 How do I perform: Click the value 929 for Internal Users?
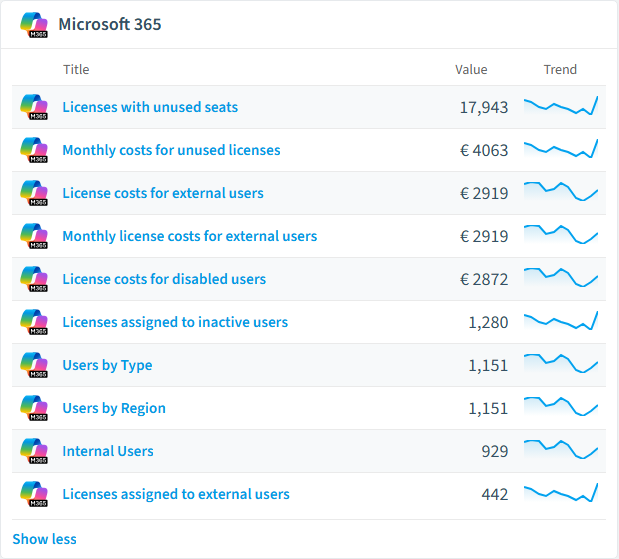[495, 452]
